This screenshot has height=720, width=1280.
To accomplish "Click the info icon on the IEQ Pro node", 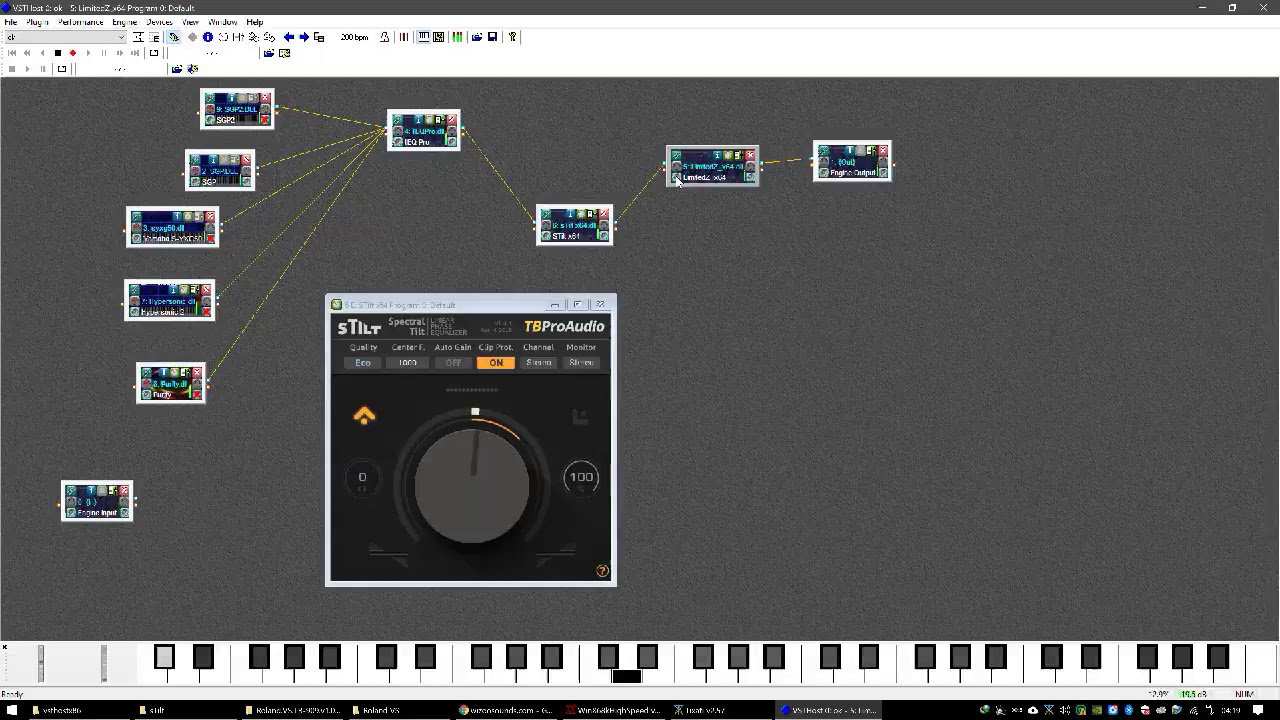I will [419, 120].
